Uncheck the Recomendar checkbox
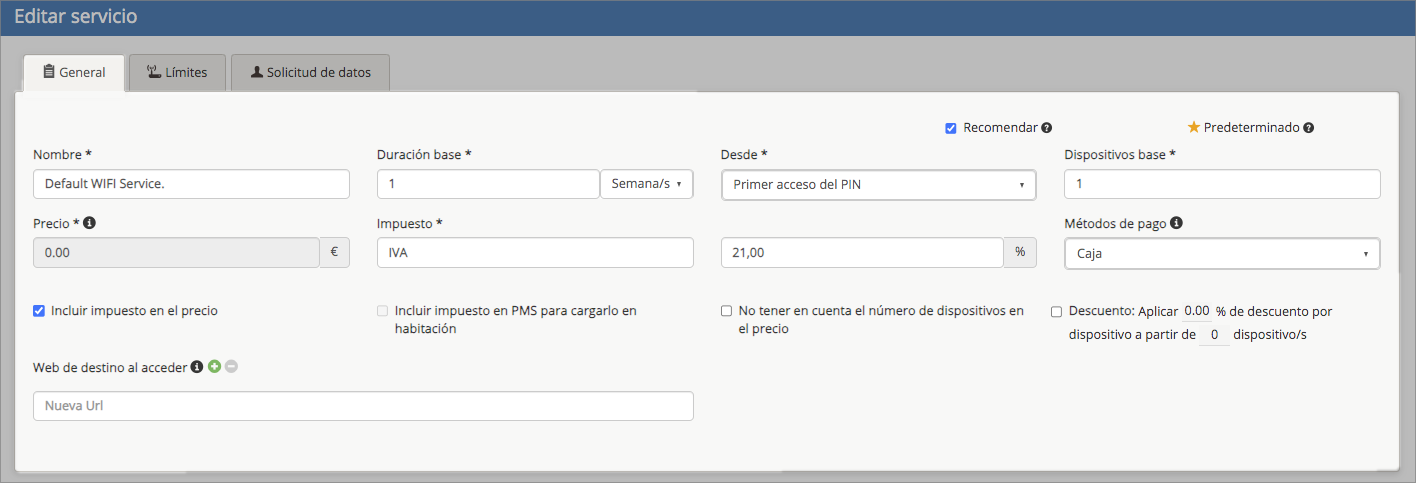 pyautogui.click(x=951, y=128)
